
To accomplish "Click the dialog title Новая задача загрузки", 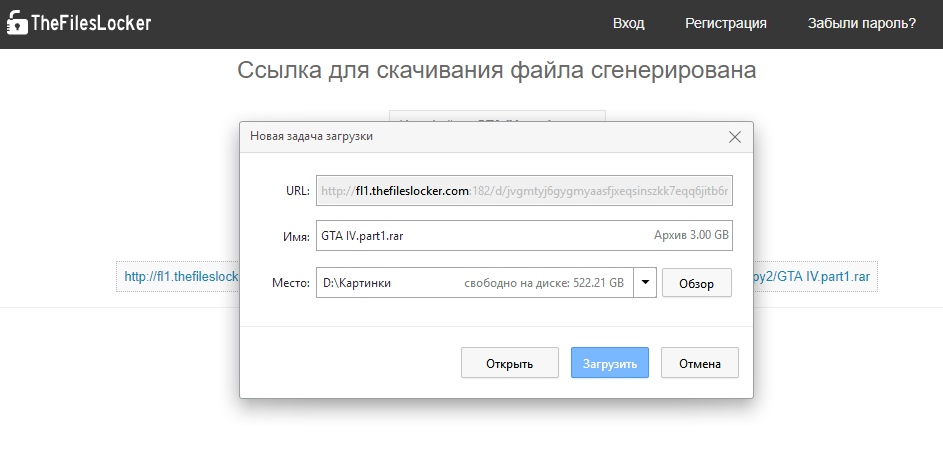I will coord(311,136).
